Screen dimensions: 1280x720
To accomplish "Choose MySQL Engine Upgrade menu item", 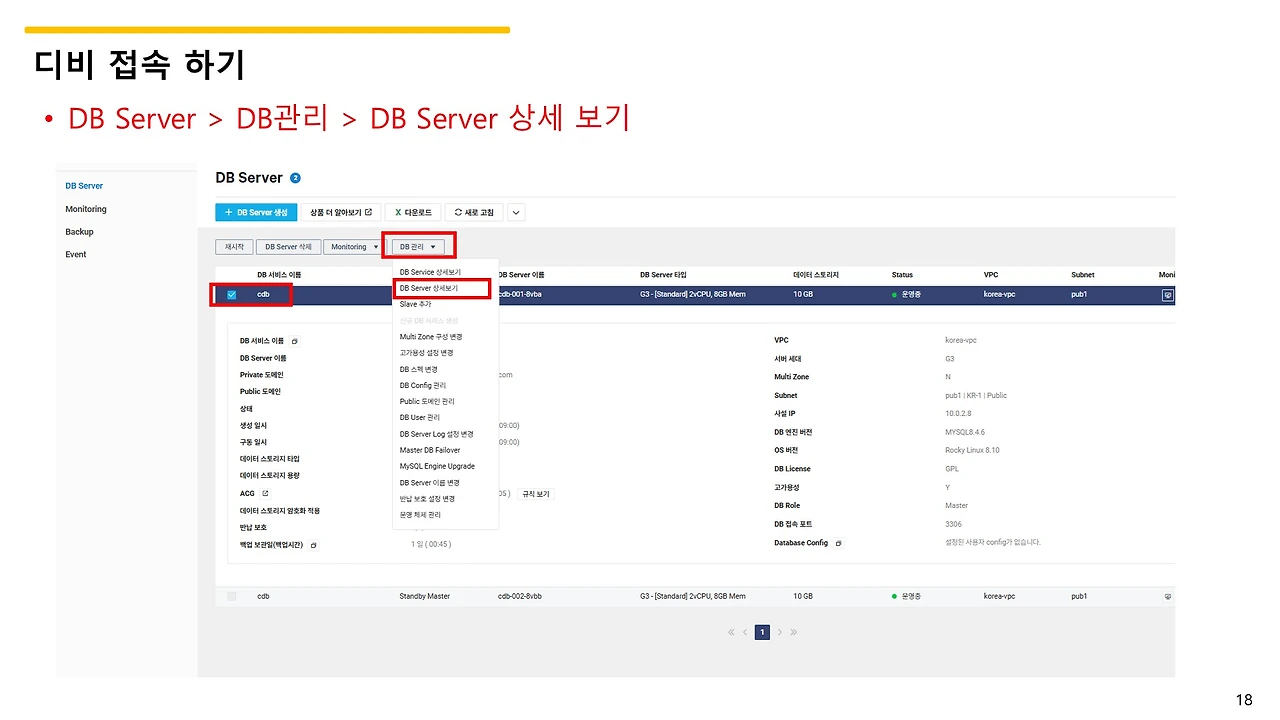I will [437, 466].
